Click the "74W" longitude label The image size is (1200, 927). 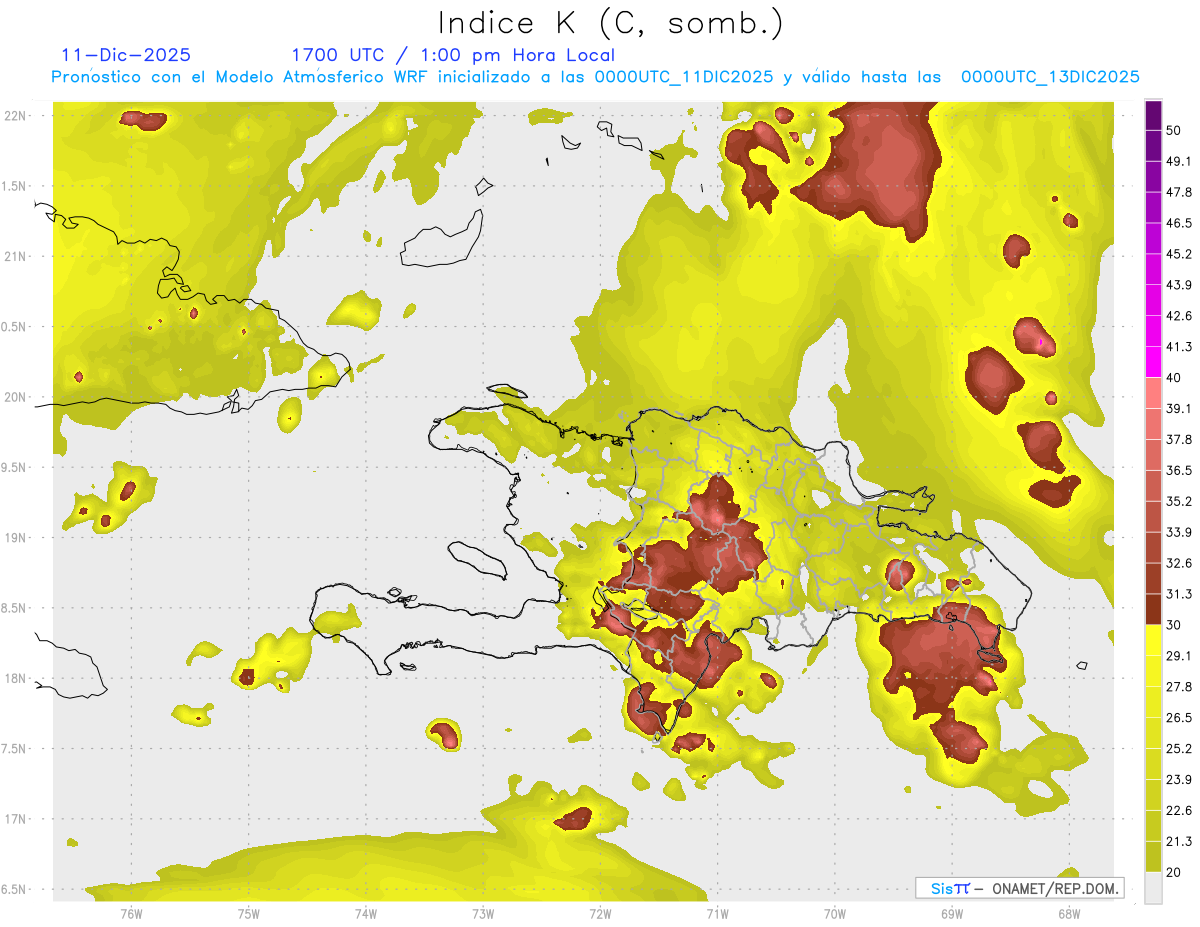click(x=366, y=914)
